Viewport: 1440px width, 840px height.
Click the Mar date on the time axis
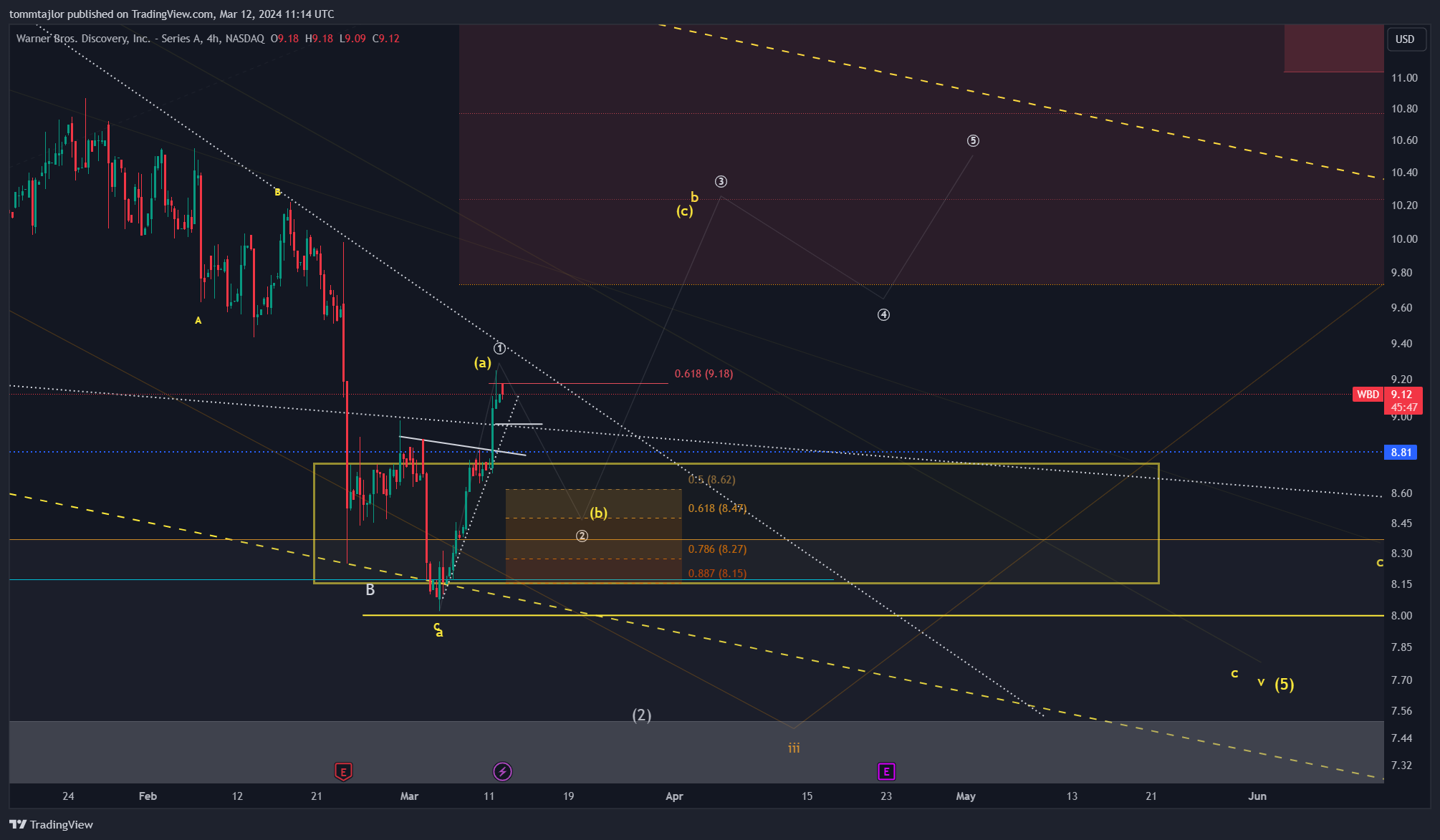(409, 796)
